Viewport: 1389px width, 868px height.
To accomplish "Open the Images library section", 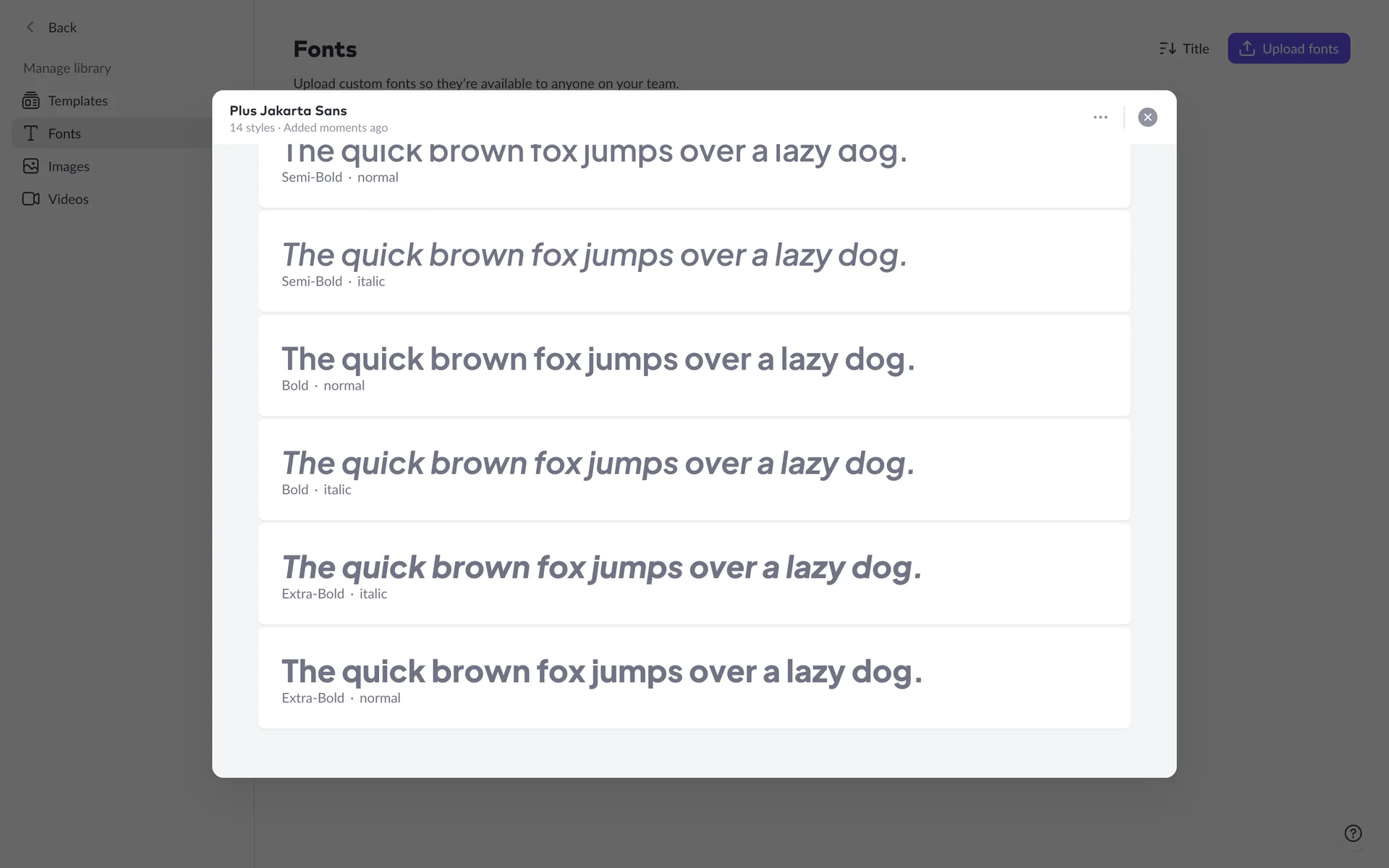I will (69, 166).
